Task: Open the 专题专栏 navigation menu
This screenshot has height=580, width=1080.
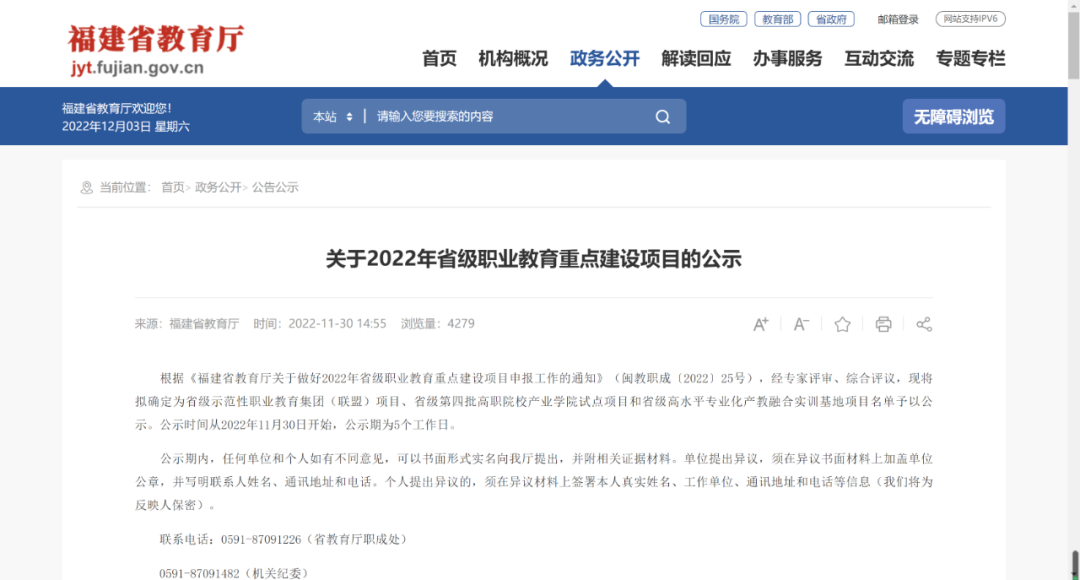Action: pyautogui.click(x=970, y=59)
